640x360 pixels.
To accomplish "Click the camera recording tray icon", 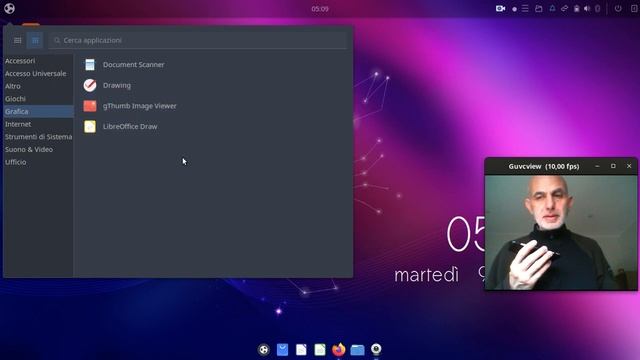I will pyautogui.click(x=500, y=9).
